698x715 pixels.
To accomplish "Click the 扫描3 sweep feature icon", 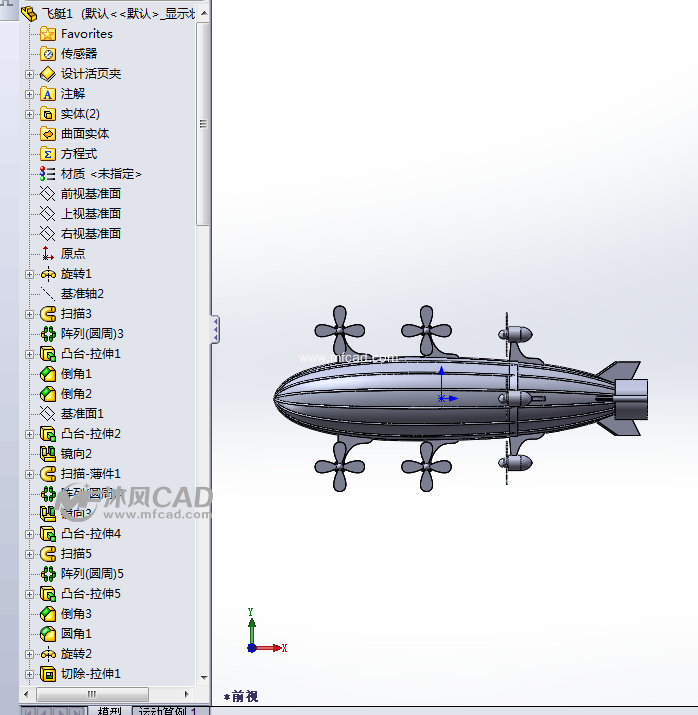I will 48,314.
